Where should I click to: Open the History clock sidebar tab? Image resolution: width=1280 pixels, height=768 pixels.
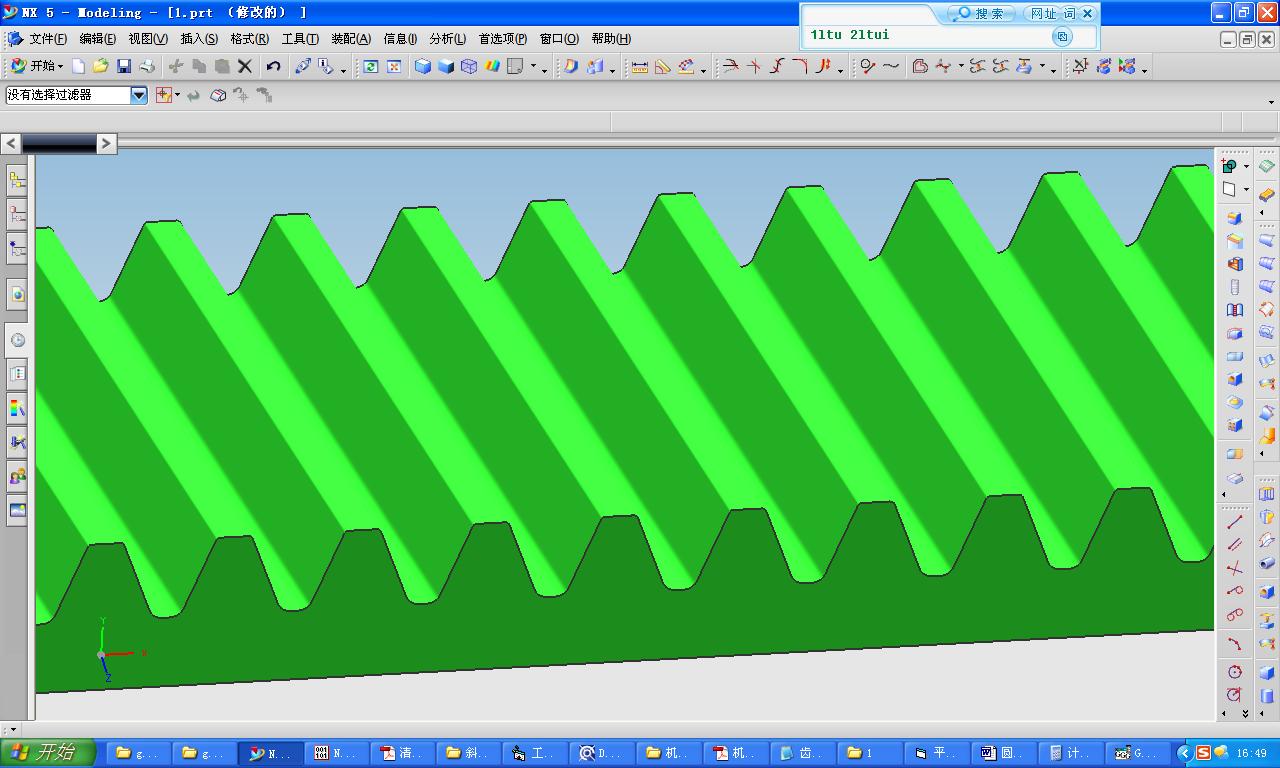coord(17,340)
